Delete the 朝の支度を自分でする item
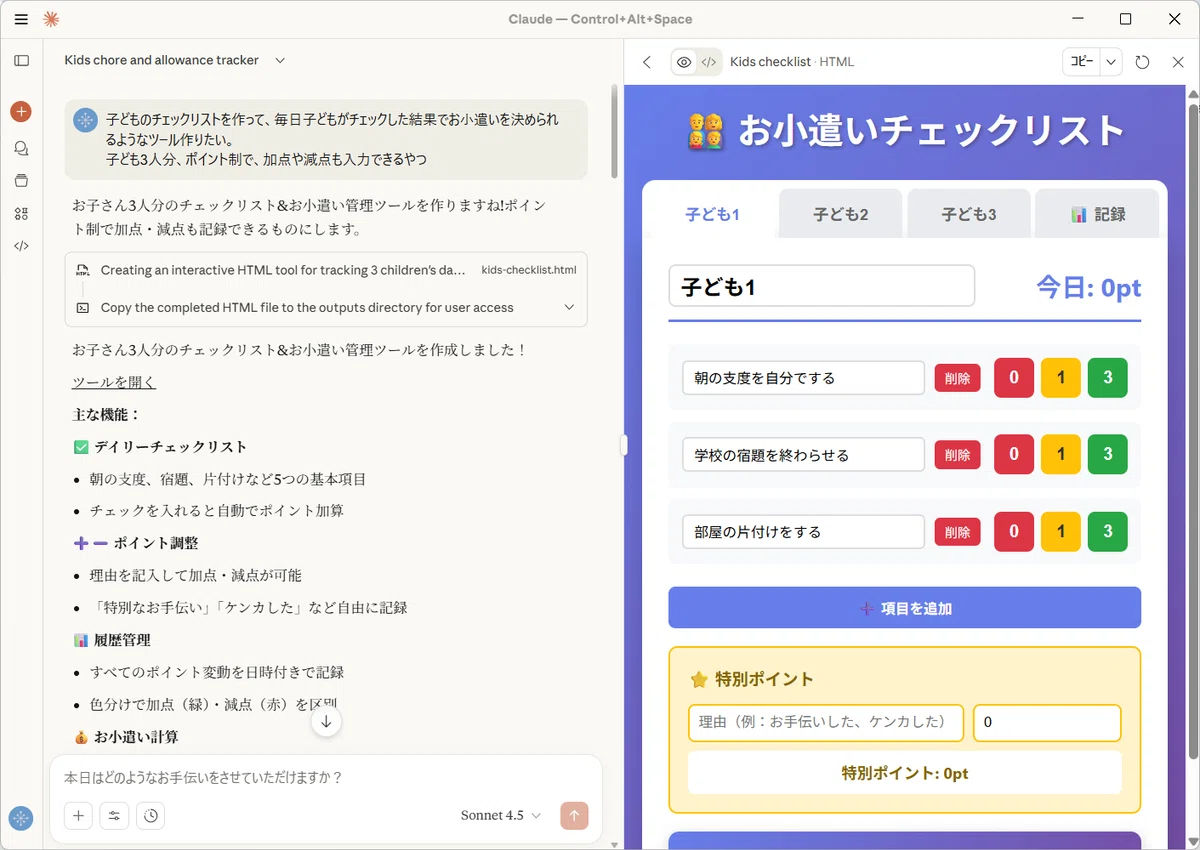The width and height of the screenshot is (1200, 850). pyautogui.click(x=957, y=378)
